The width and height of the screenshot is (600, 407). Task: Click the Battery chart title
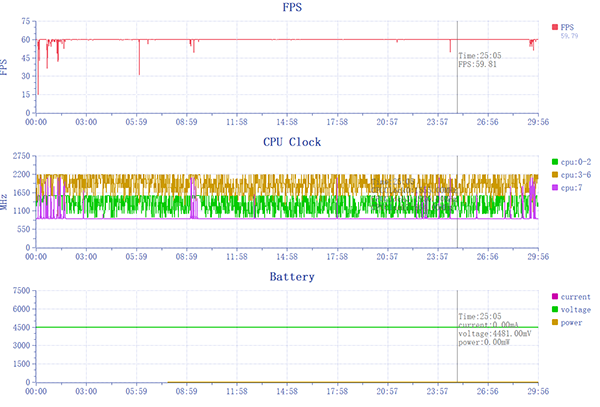tap(291, 277)
